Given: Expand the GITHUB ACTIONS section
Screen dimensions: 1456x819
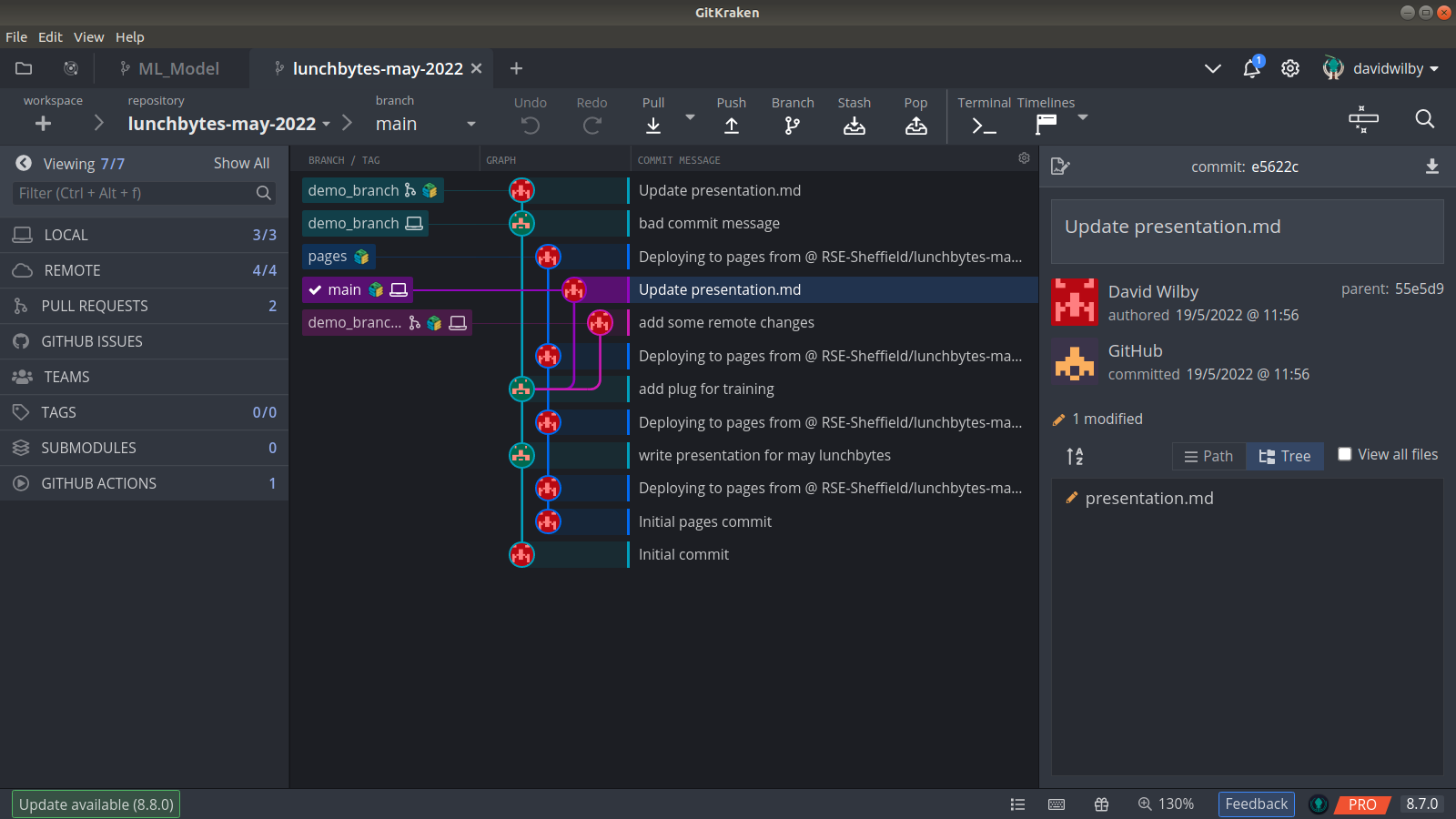Looking at the screenshot, I should point(144,483).
